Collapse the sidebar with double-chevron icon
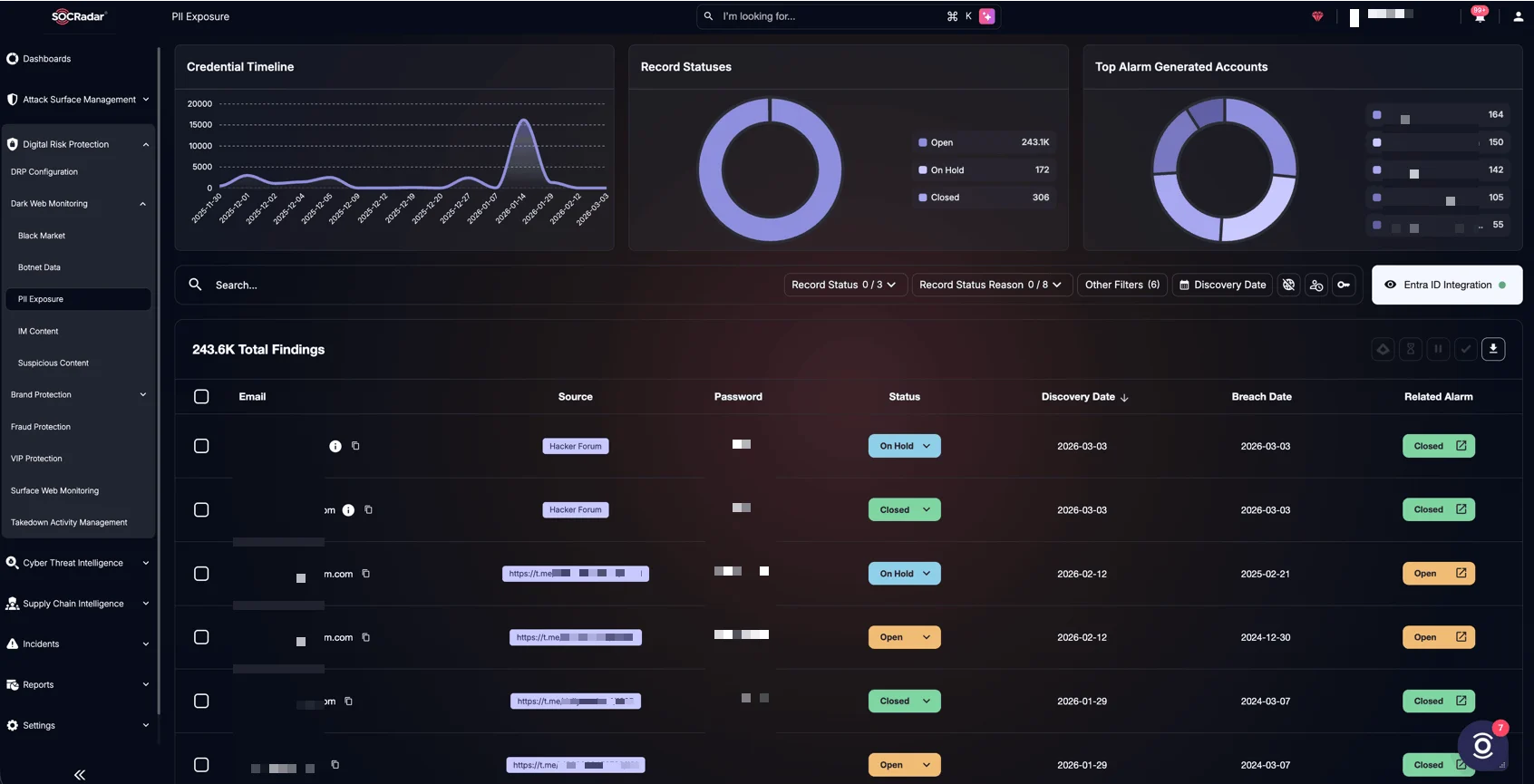The width and height of the screenshot is (1534, 784). tap(80, 775)
